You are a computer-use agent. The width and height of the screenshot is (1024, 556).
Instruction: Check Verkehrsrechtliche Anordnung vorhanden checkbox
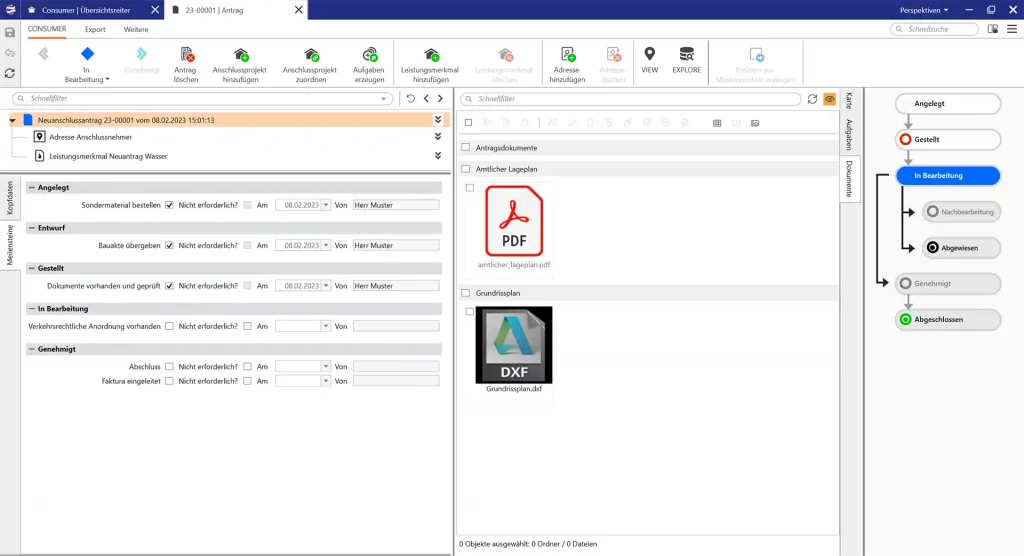pos(169,326)
